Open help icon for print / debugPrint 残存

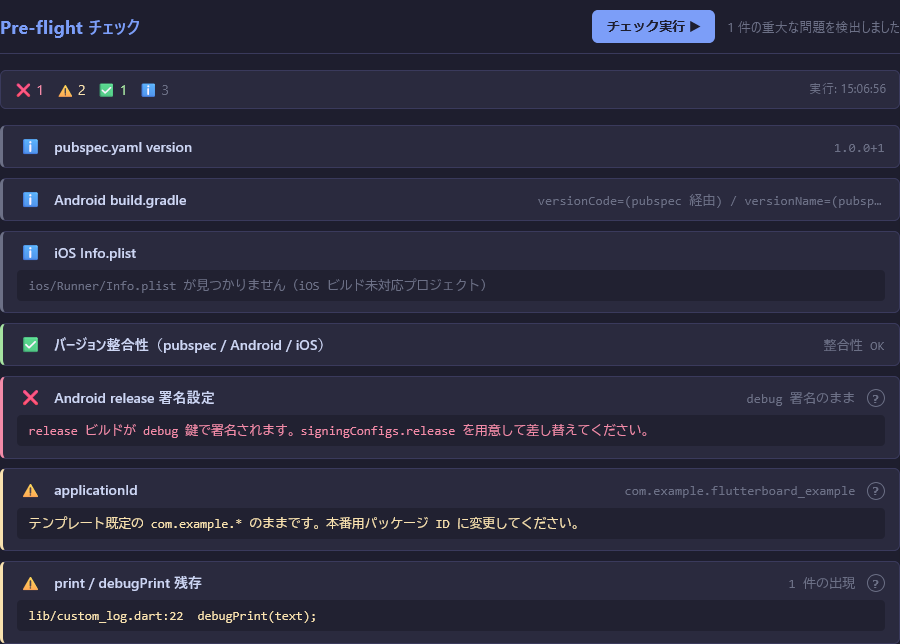875,583
